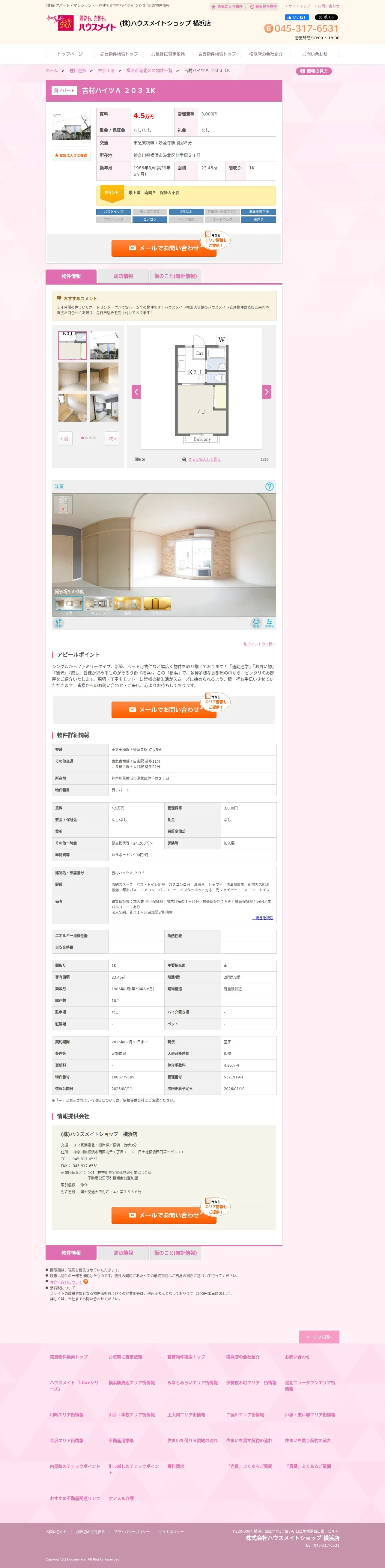Select the floor plan thumbnail in gallery
The width and height of the screenshot is (385, 1568).
coord(73,345)
